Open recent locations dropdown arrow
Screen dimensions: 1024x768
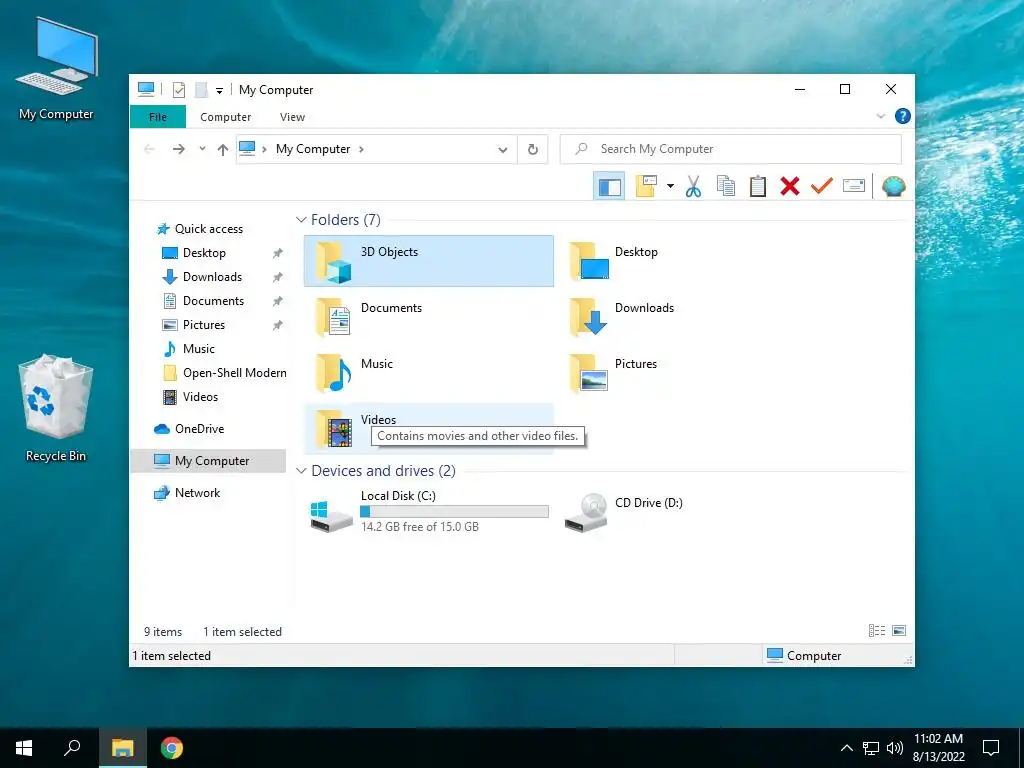click(x=202, y=149)
